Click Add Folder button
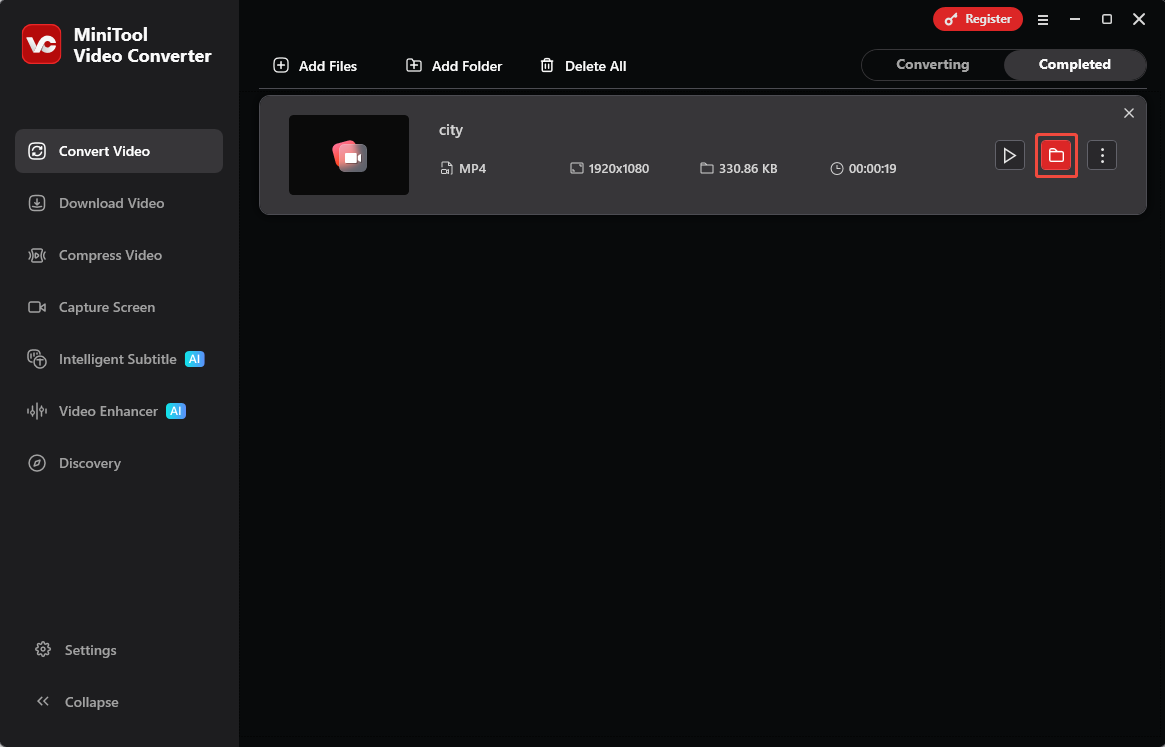 coord(454,65)
